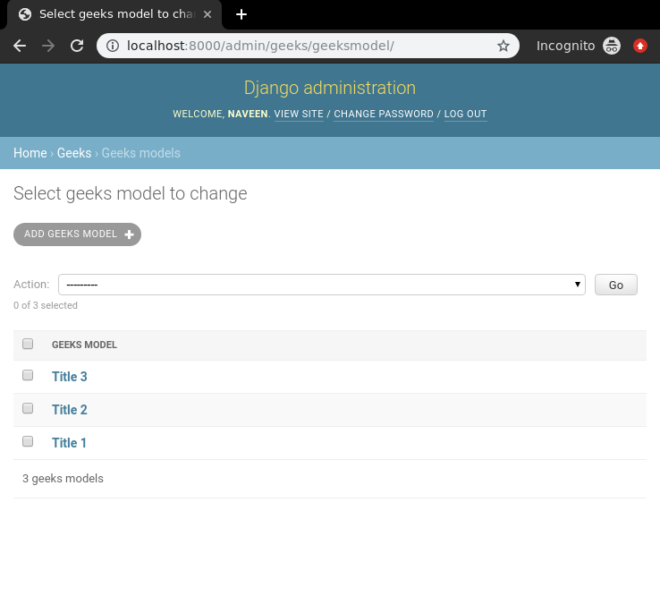Open a new tab with the plus icon

[x=241, y=14]
